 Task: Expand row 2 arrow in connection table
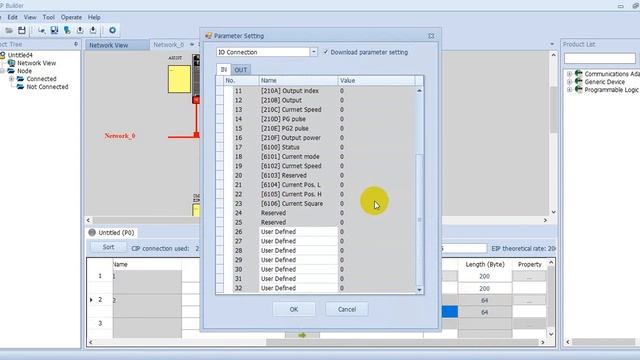[91, 300]
